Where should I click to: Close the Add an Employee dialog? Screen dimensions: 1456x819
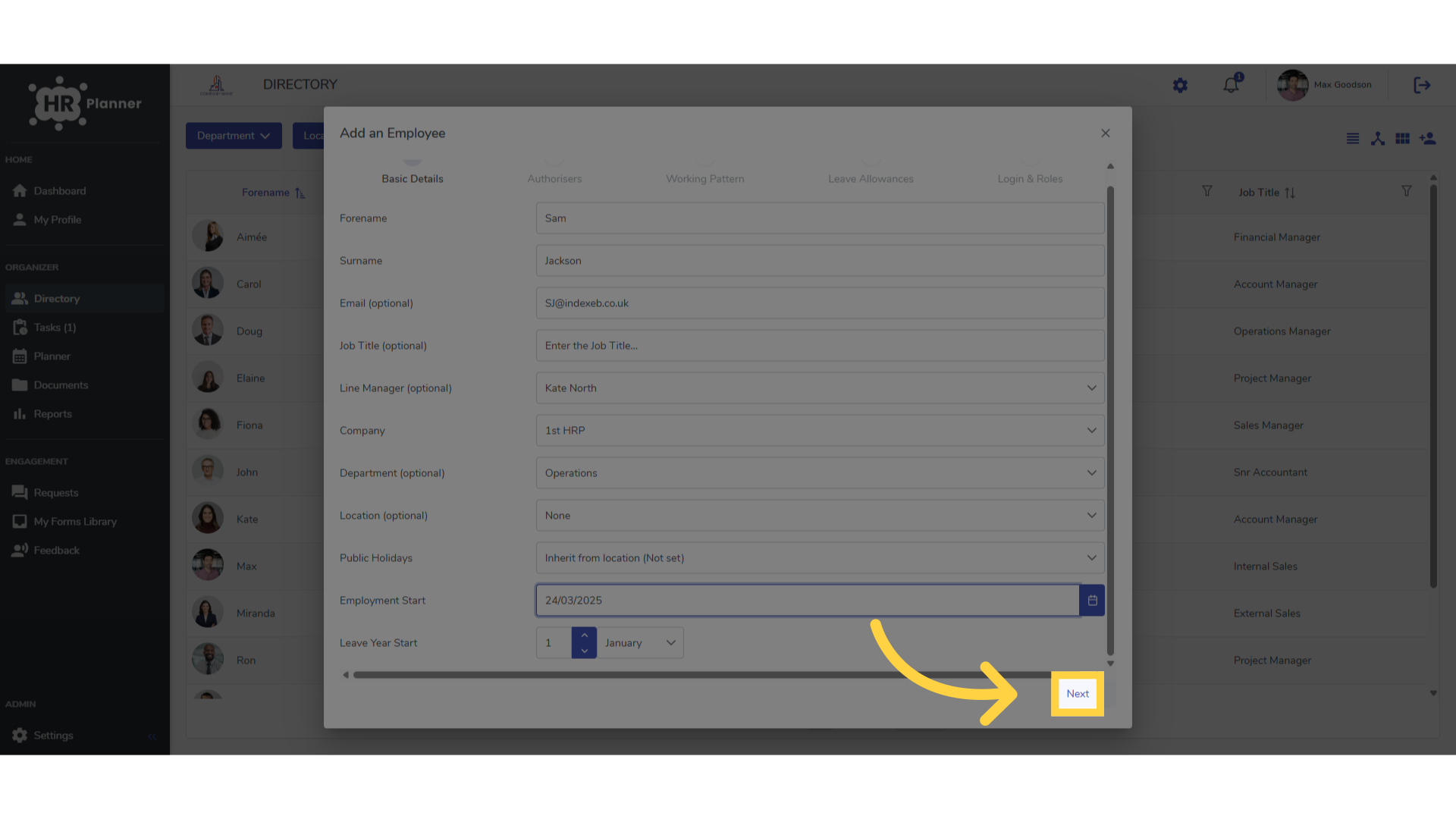pos(1106,133)
